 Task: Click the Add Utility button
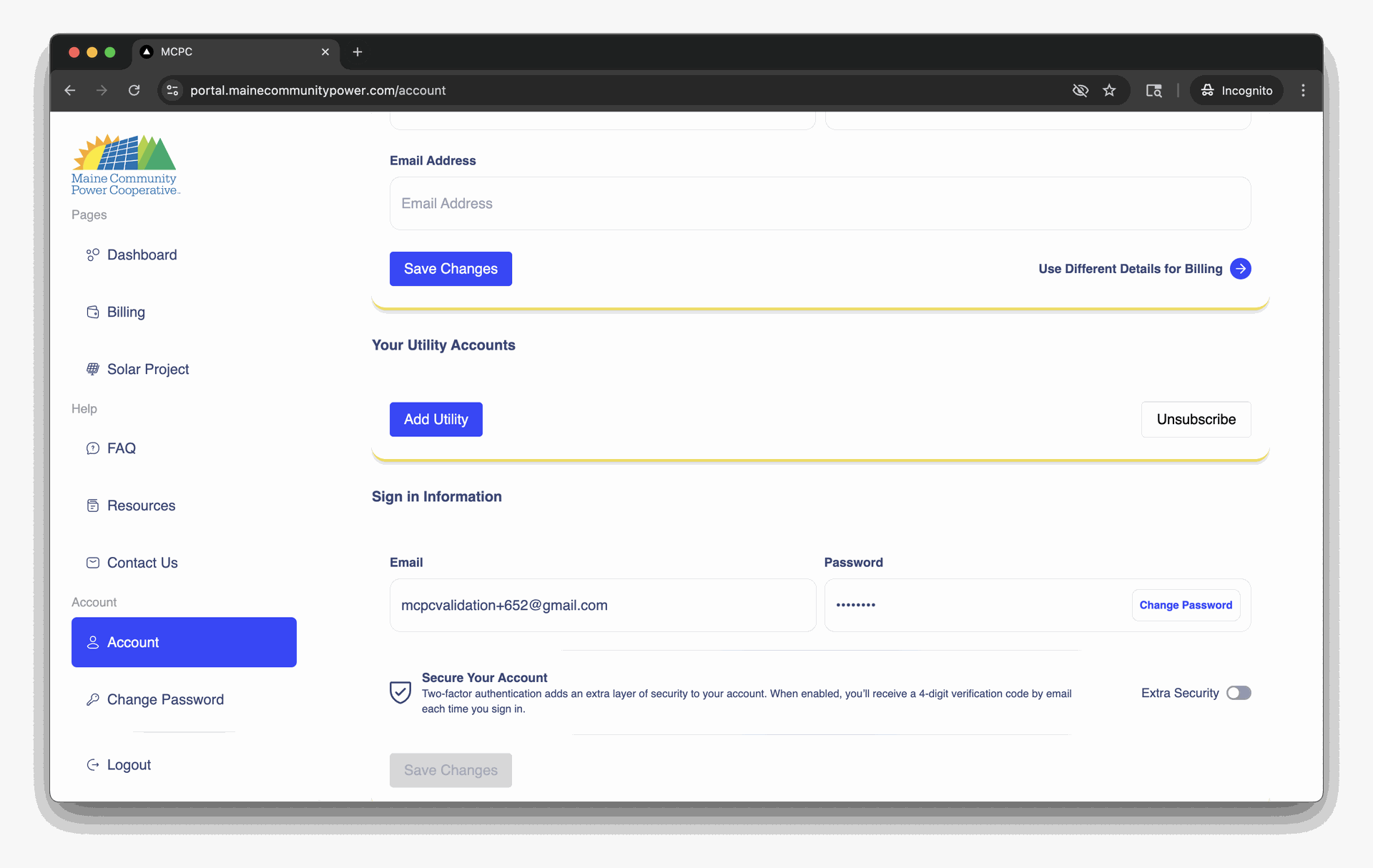point(436,419)
